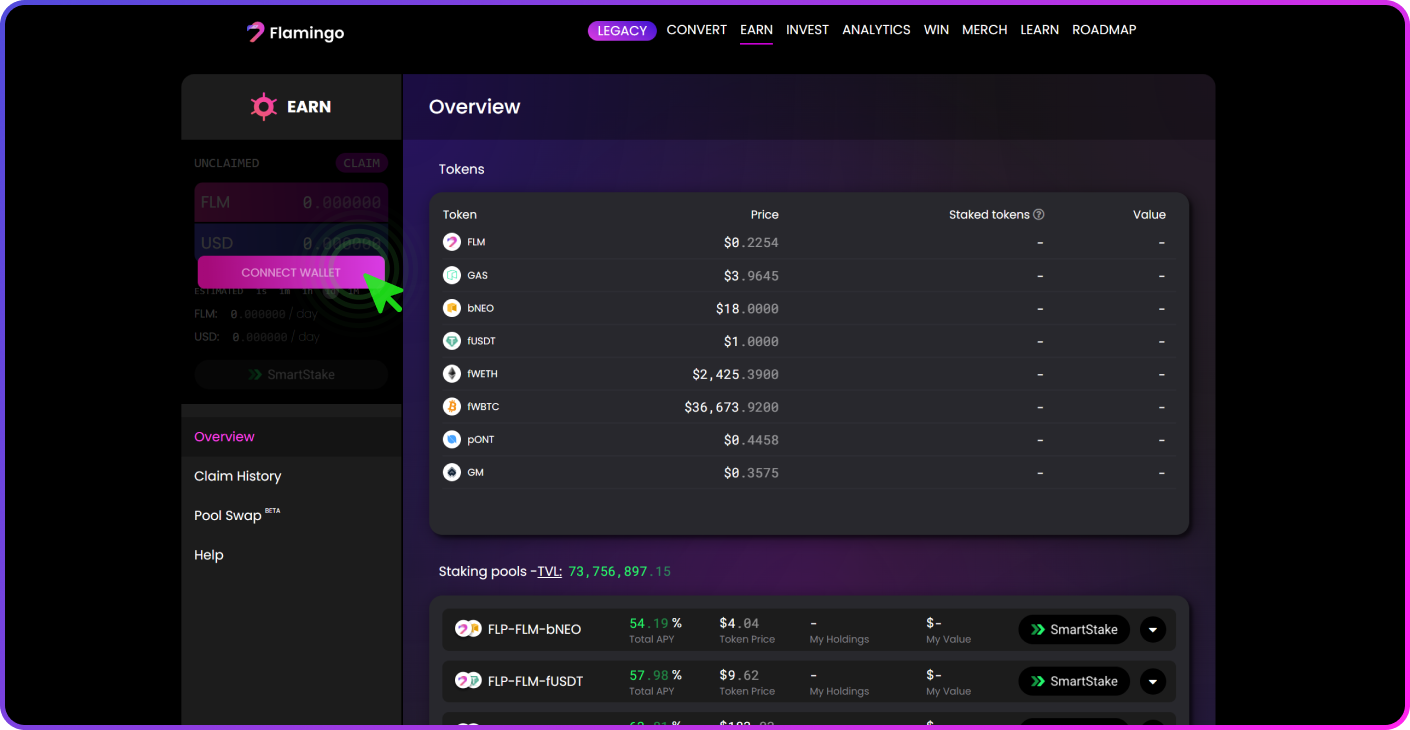Click the pONT token name
The height and width of the screenshot is (730, 1410).
[480, 440]
